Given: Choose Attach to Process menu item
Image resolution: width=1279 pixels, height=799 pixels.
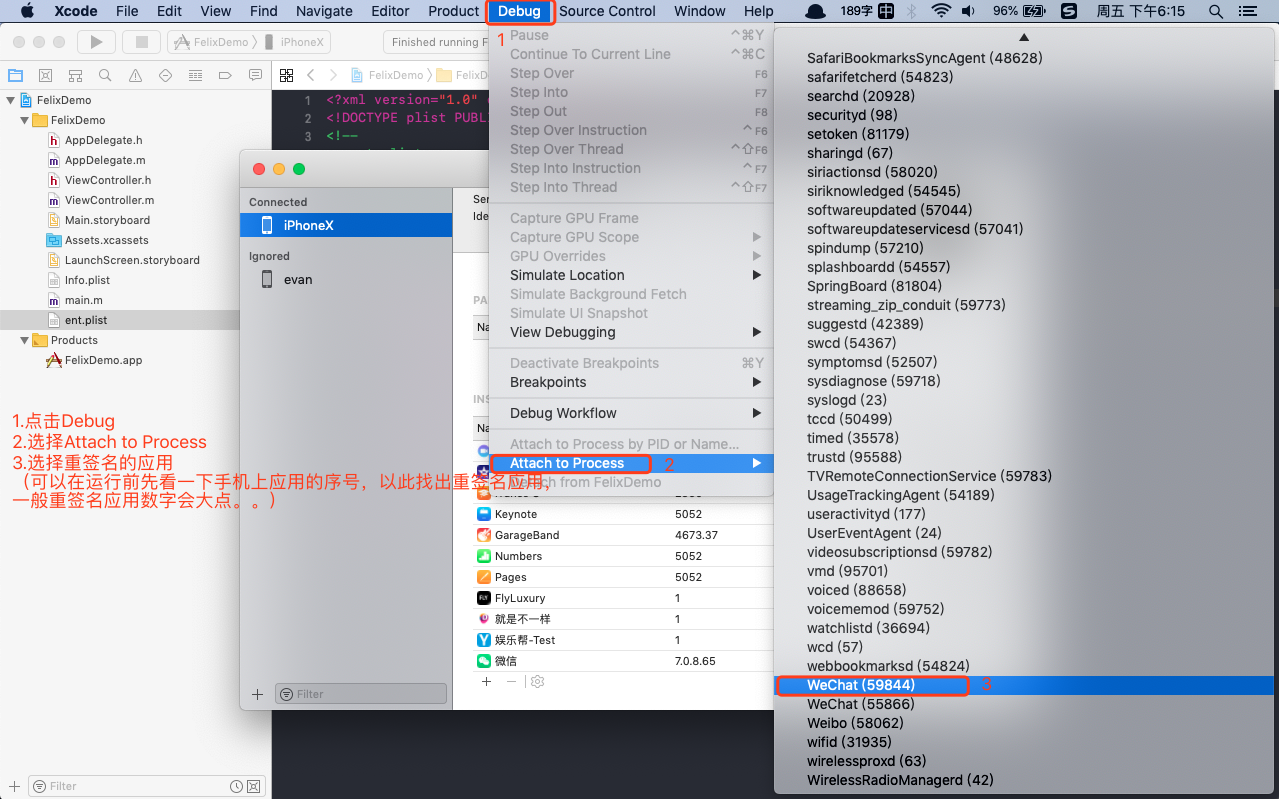Looking at the screenshot, I should [x=632, y=463].
